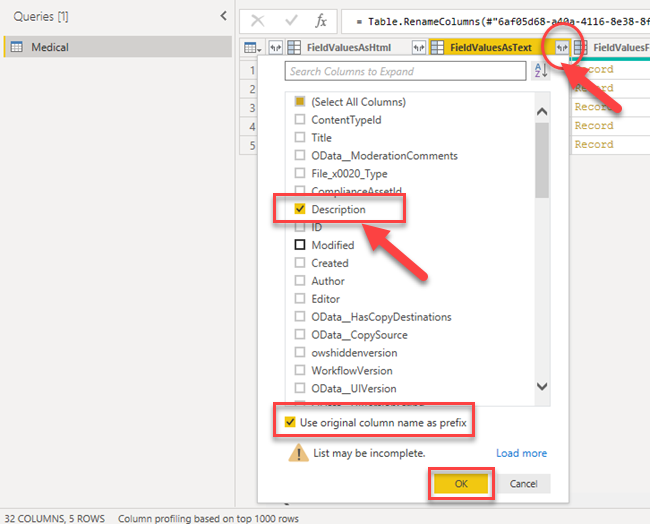This screenshot has width=650, height=524.
Task: Click column profiling status text
Action: [208, 519]
